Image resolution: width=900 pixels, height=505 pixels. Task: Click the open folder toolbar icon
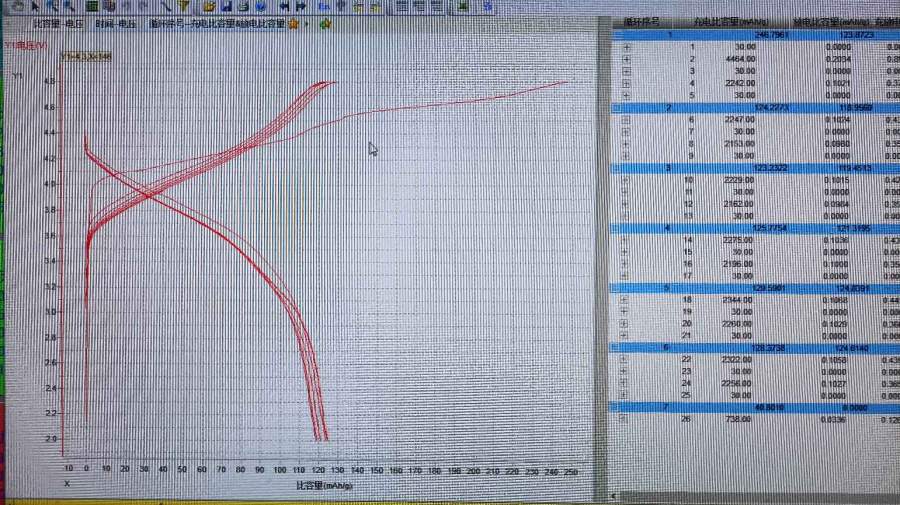tap(208, 5)
